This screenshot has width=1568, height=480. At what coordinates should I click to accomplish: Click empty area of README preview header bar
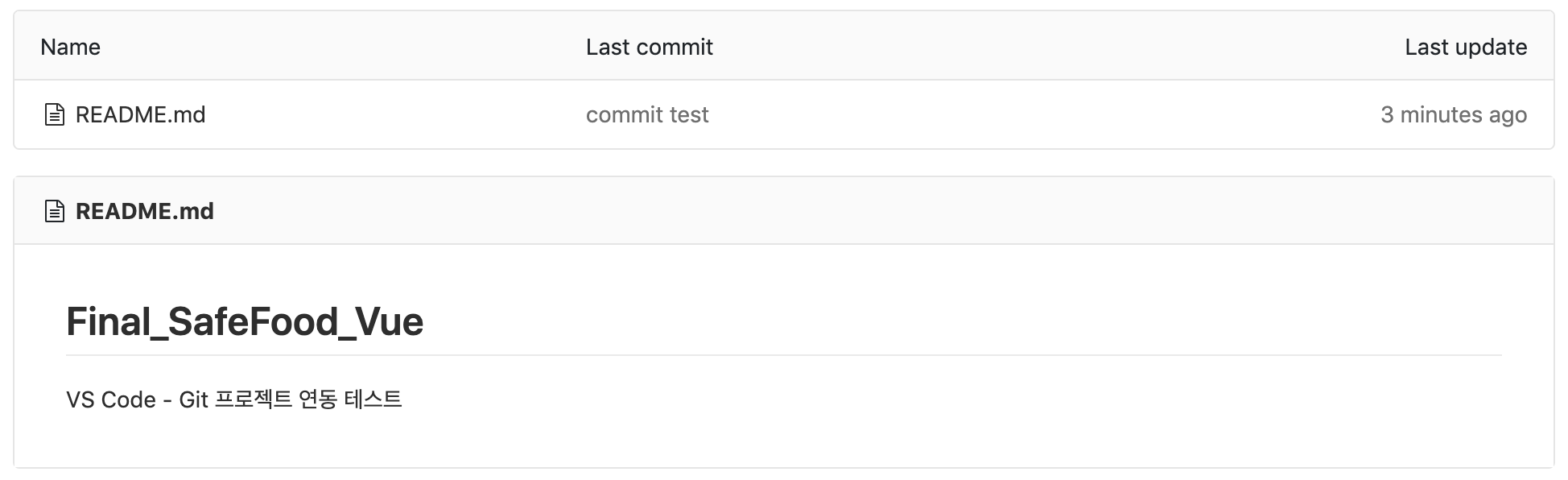point(885,211)
